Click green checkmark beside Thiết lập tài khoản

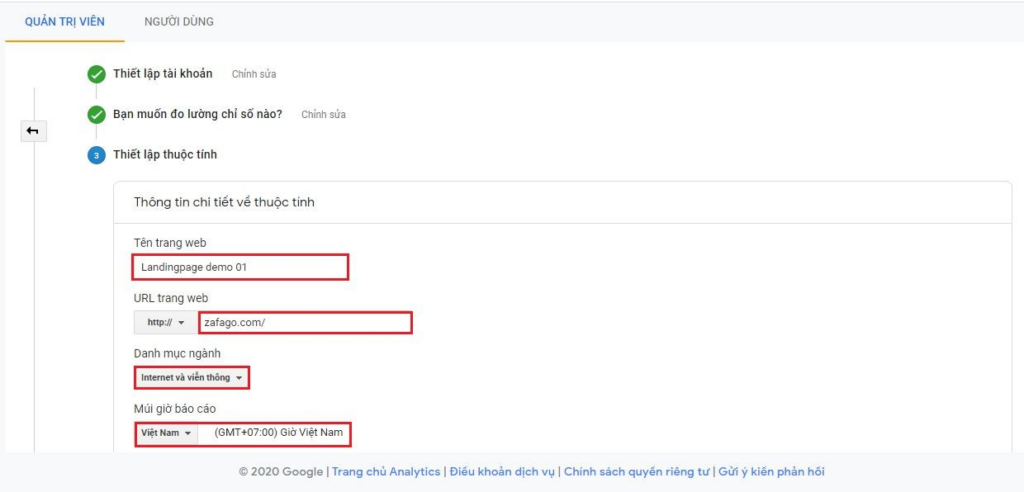(96, 74)
